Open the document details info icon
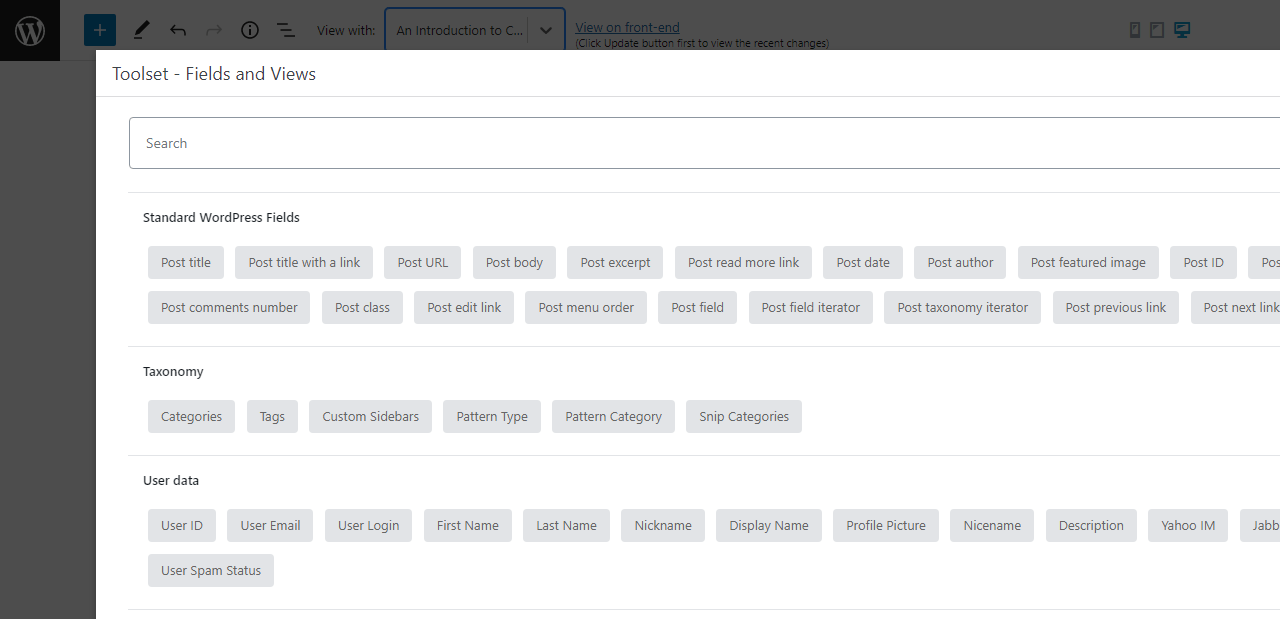Image resolution: width=1280 pixels, height=619 pixels. pos(250,30)
